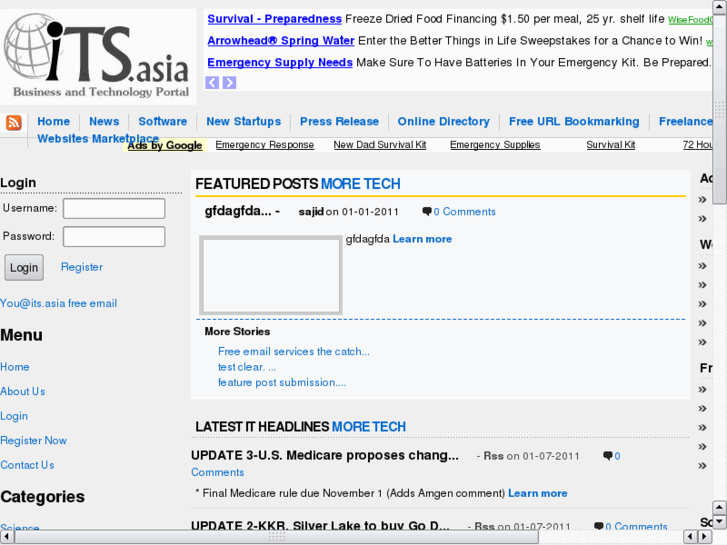Image resolution: width=727 pixels, height=545 pixels.
Task: Click the vertical scrollbar up arrow
Action: [720, 7]
